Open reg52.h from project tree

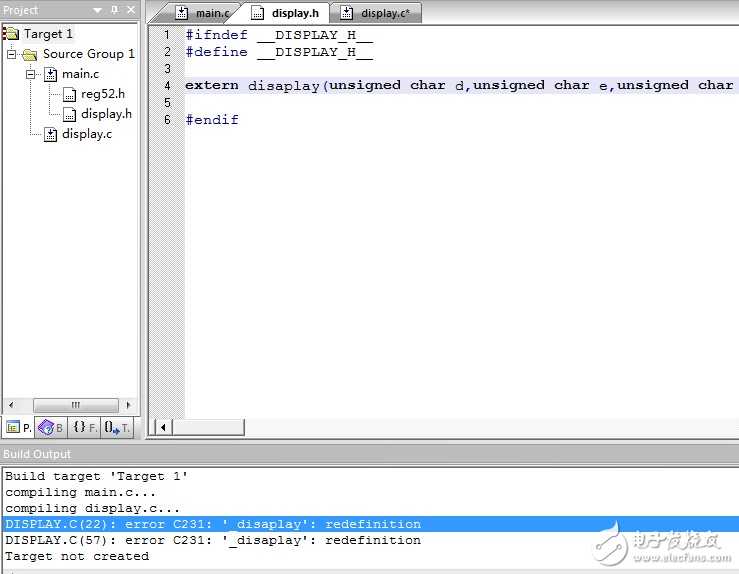103,94
